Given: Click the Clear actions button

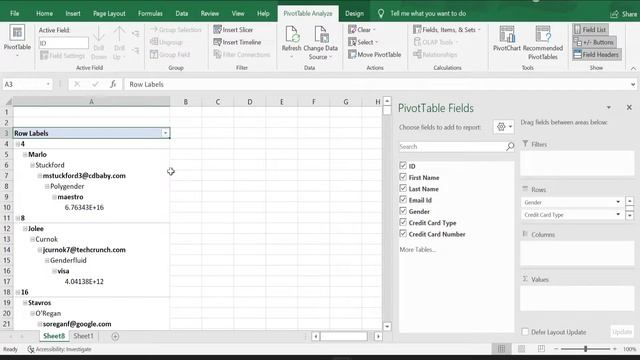Looking at the screenshot, I should tap(362, 30).
